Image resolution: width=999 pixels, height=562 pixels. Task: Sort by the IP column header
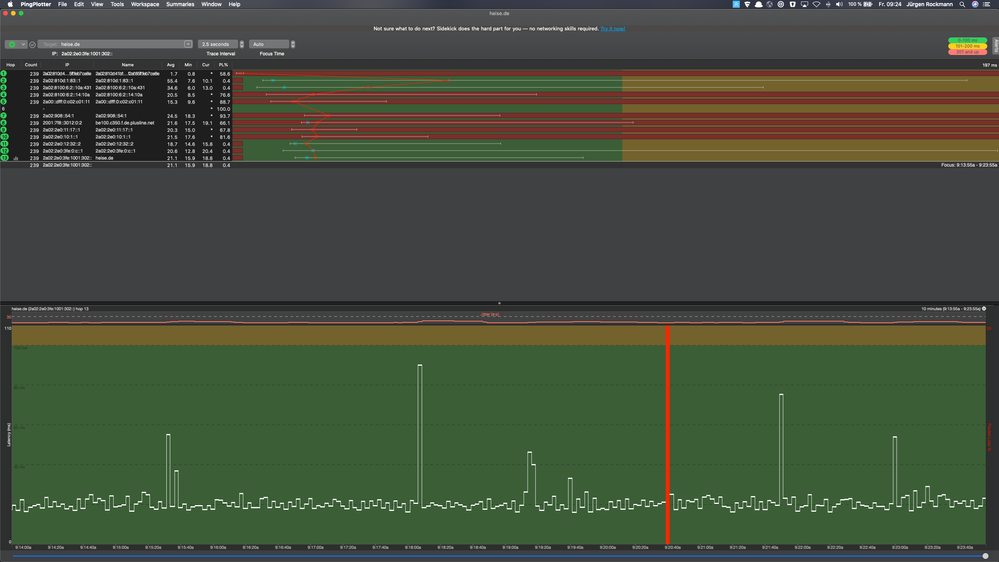(x=67, y=65)
